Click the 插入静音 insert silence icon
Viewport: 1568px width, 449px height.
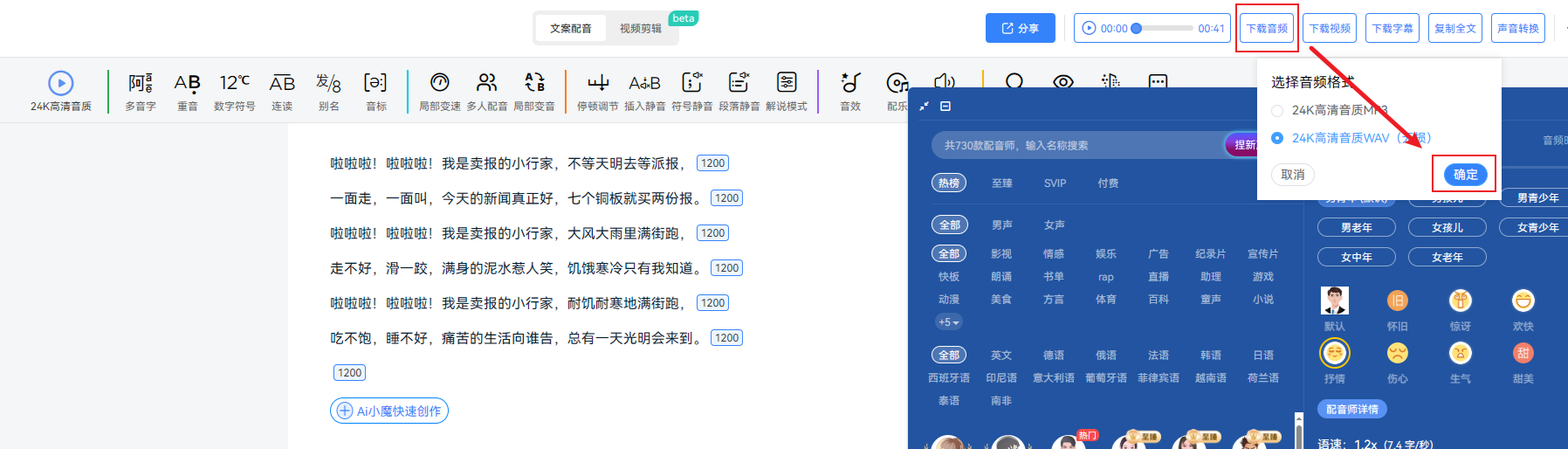pyautogui.click(x=644, y=83)
